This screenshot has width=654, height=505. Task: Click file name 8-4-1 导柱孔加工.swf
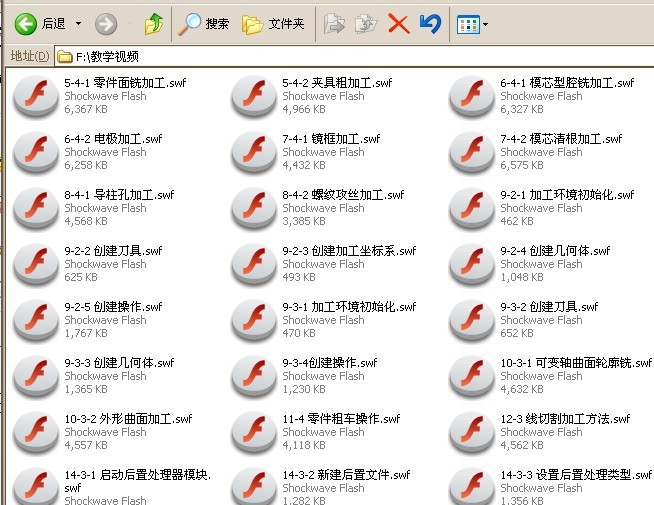119,195
